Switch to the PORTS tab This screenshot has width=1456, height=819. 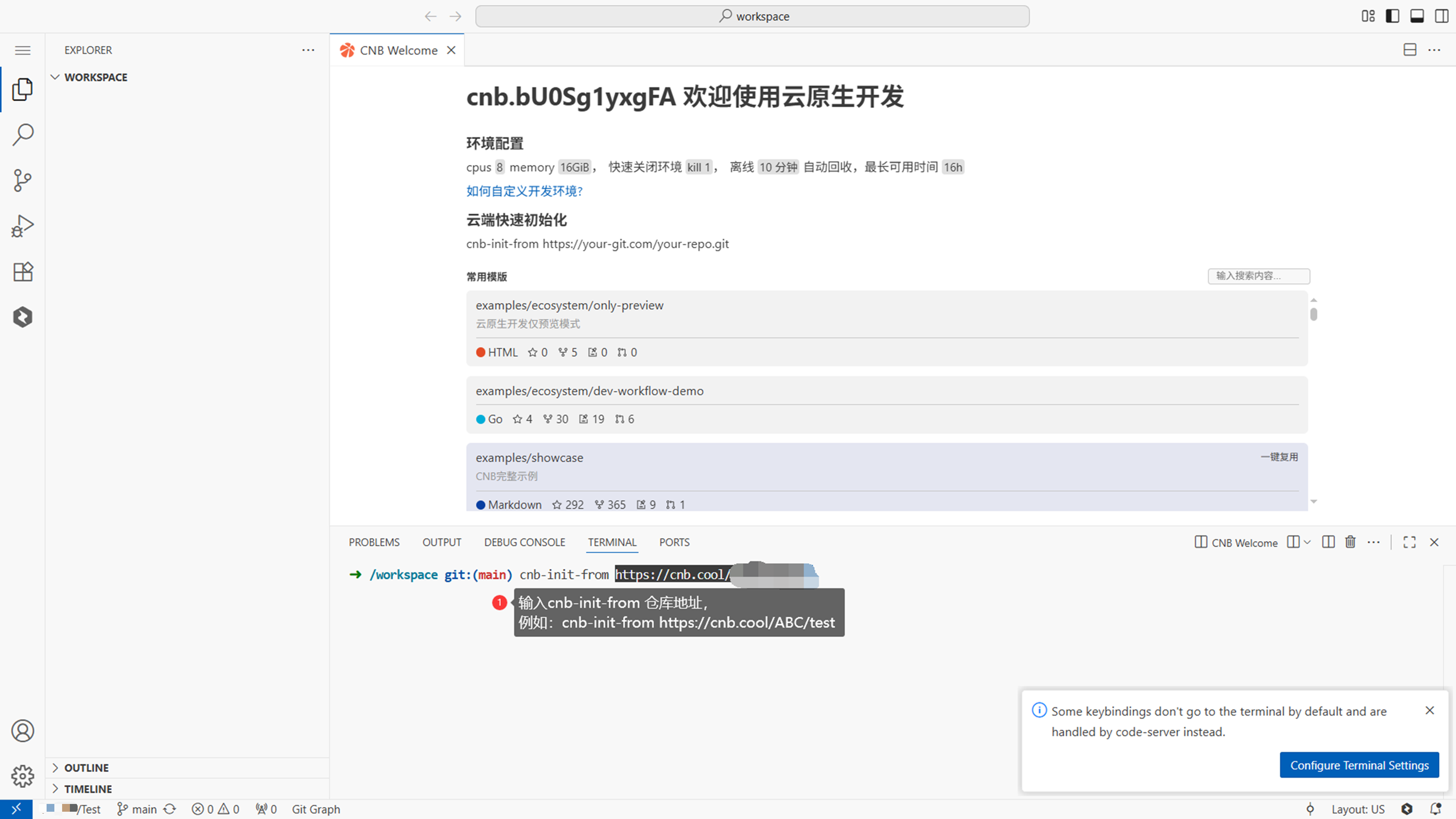(x=674, y=542)
